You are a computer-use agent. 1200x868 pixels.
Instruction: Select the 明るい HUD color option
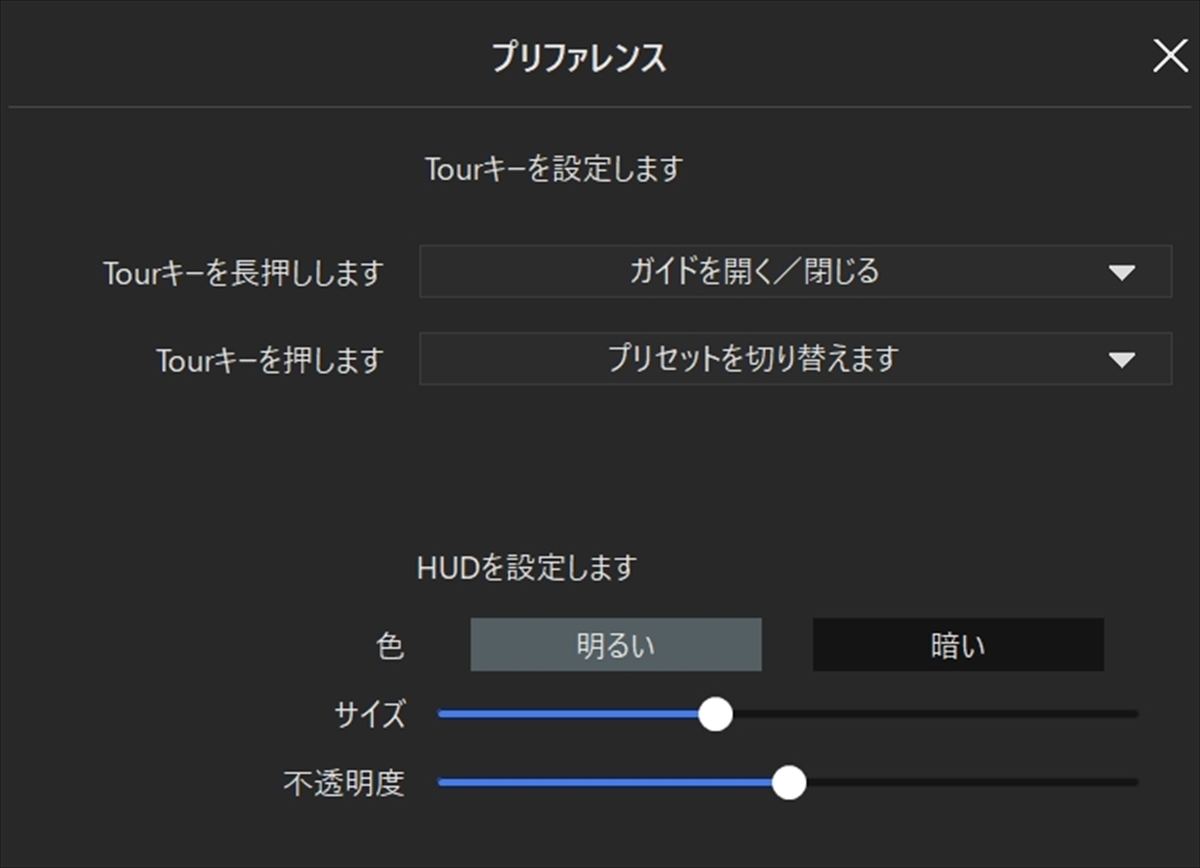616,645
